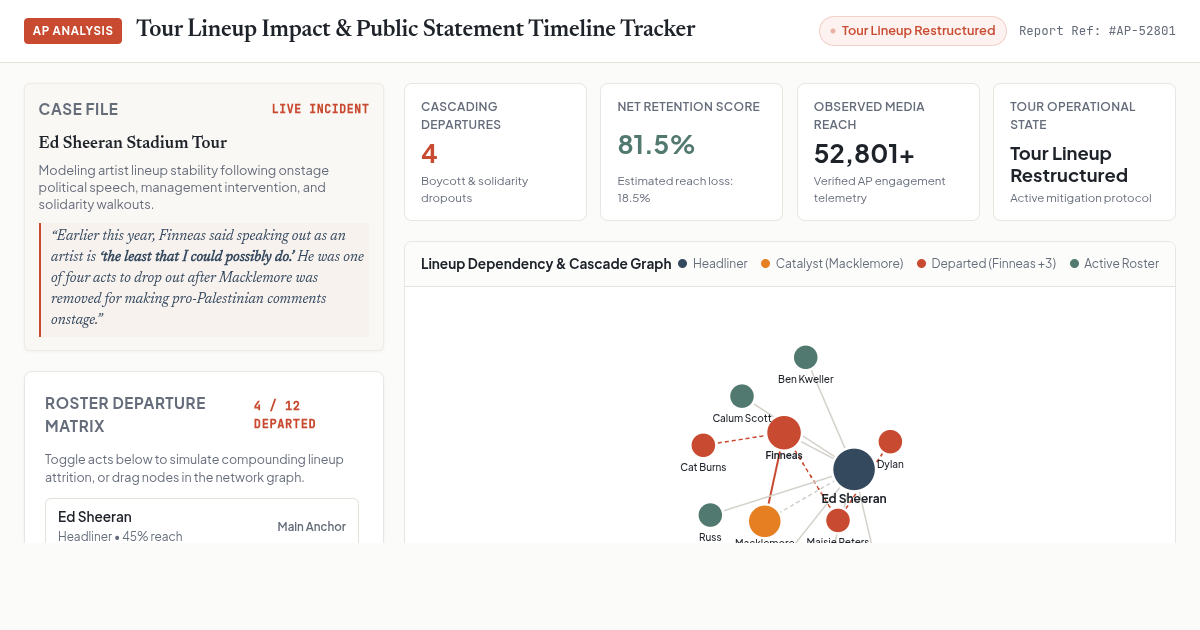Click the CASE FILE heading
This screenshot has width=1200, height=630.
tap(78, 109)
